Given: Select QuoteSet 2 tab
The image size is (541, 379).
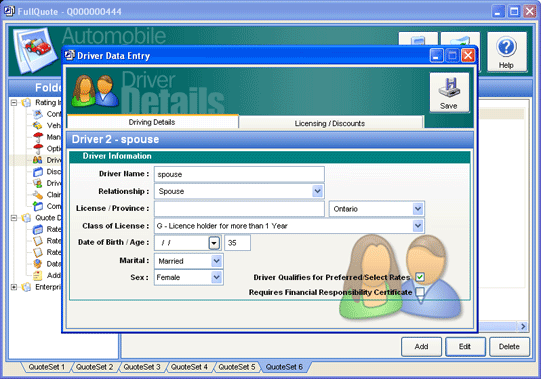Looking at the screenshot, I should (94, 367).
